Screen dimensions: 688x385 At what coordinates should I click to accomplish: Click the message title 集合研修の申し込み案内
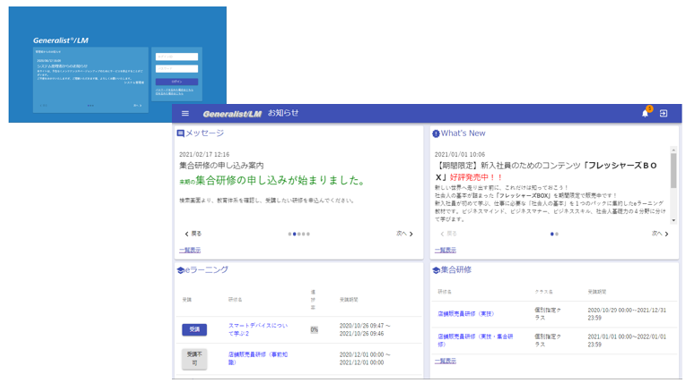[x=221, y=166]
